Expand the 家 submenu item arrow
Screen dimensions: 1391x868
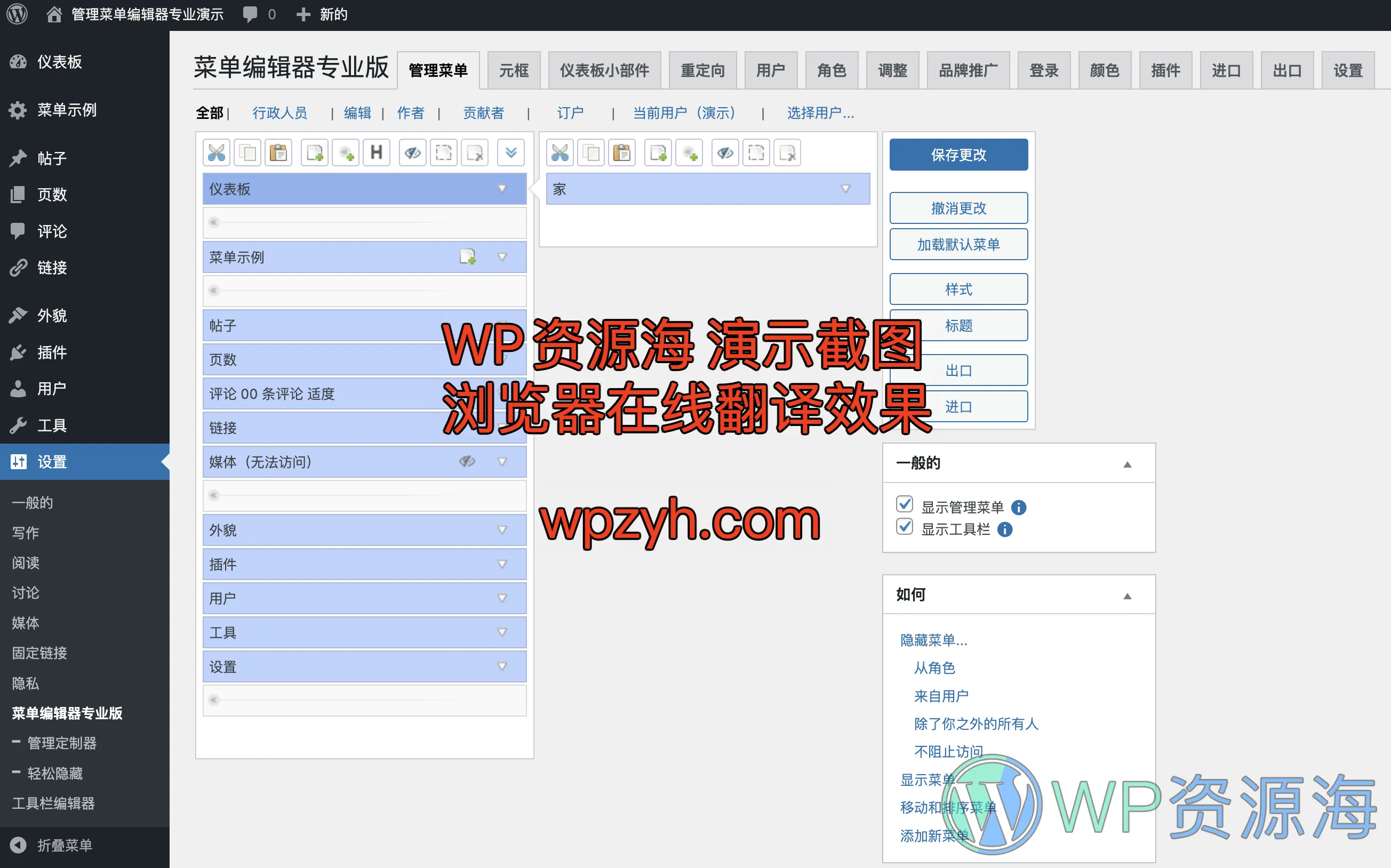click(x=845, y=189)
